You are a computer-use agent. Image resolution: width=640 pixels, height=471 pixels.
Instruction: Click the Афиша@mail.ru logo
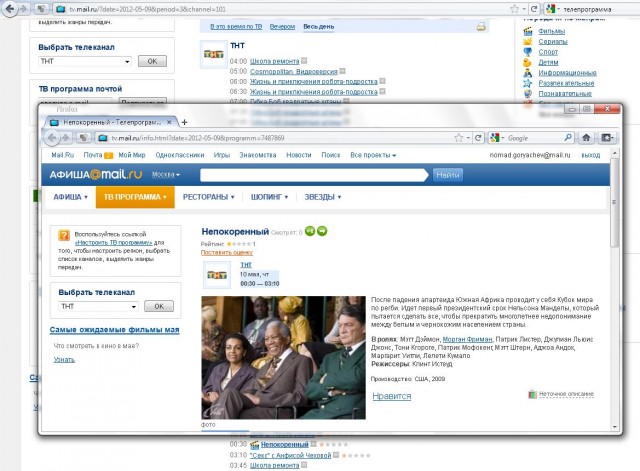pyautogui.click(x=96, y=175)
